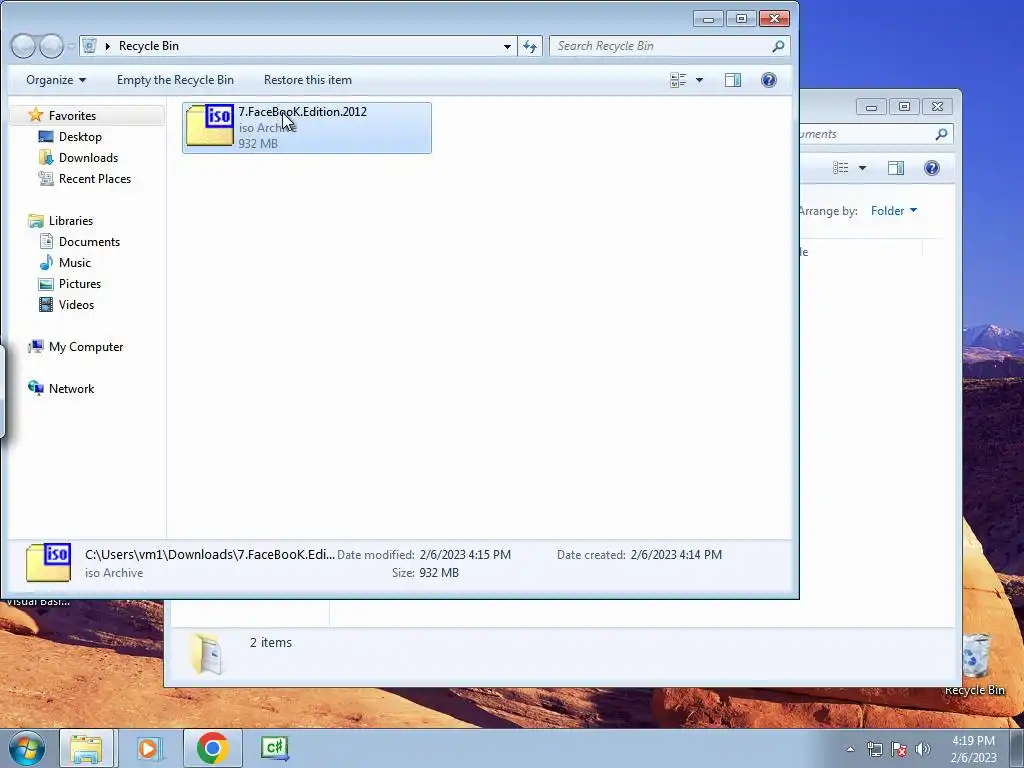
Task: Click the taskbar clock showing 4:19 PM
Action: [x=973, y=749]
